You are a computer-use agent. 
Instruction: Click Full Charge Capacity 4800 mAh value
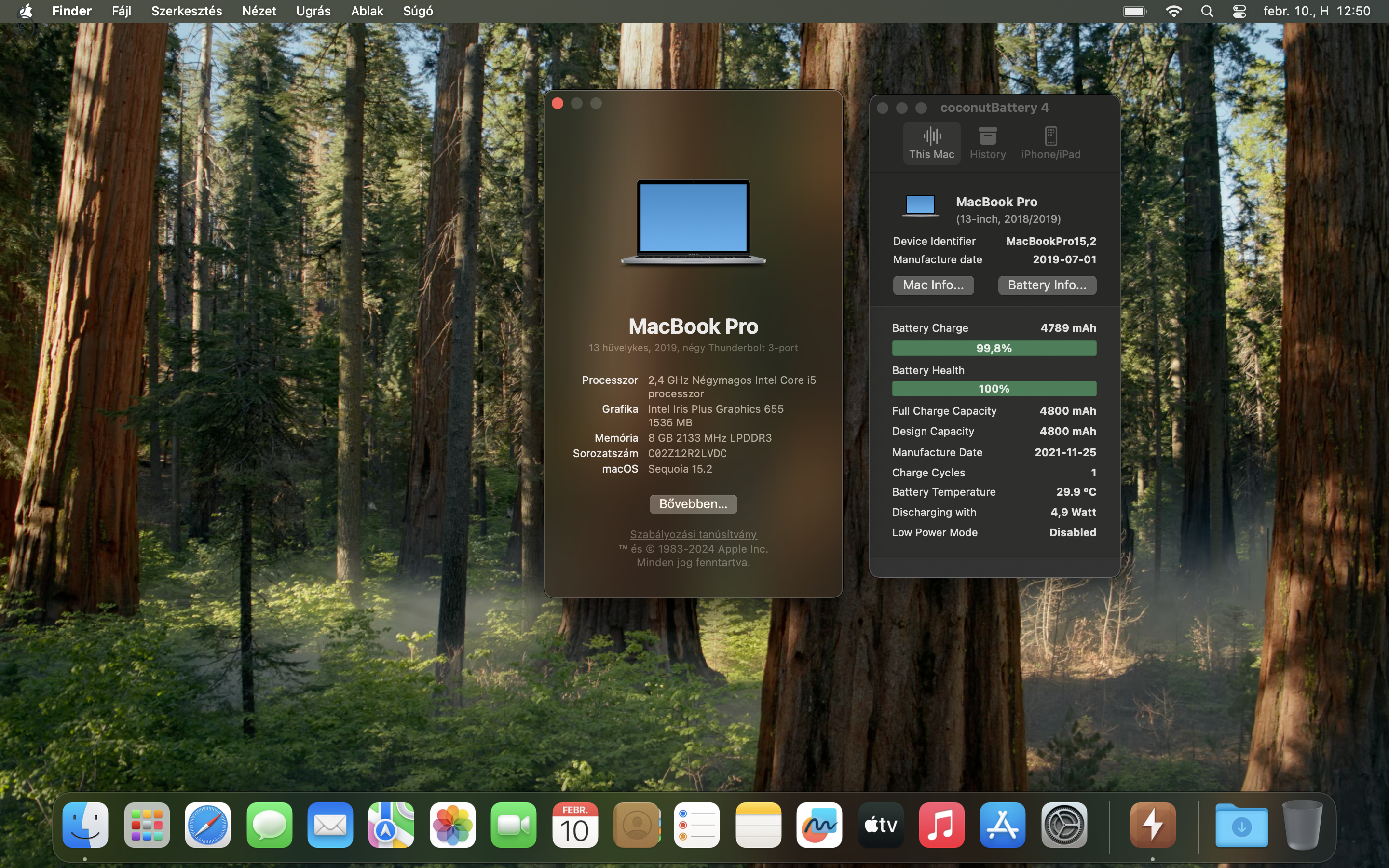tap(1068, 411)
